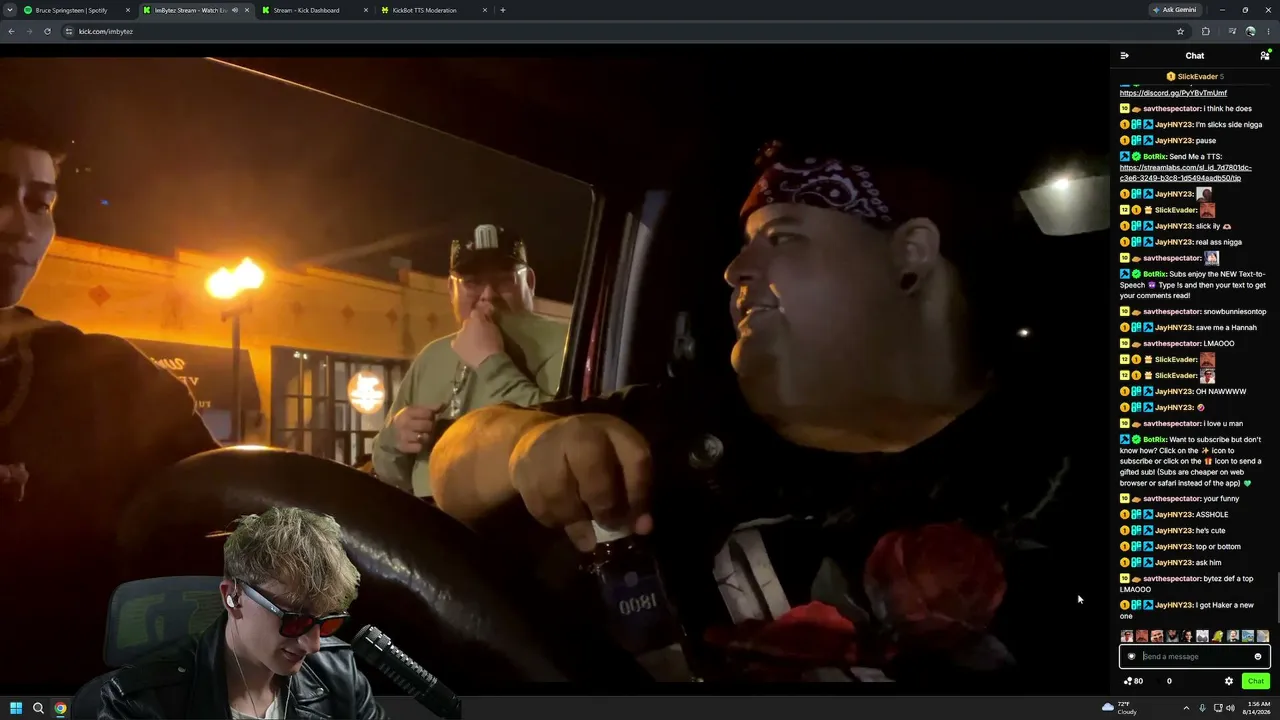
Task: Click the 'I got Haker a new one' message
Action: (1186, 610)
